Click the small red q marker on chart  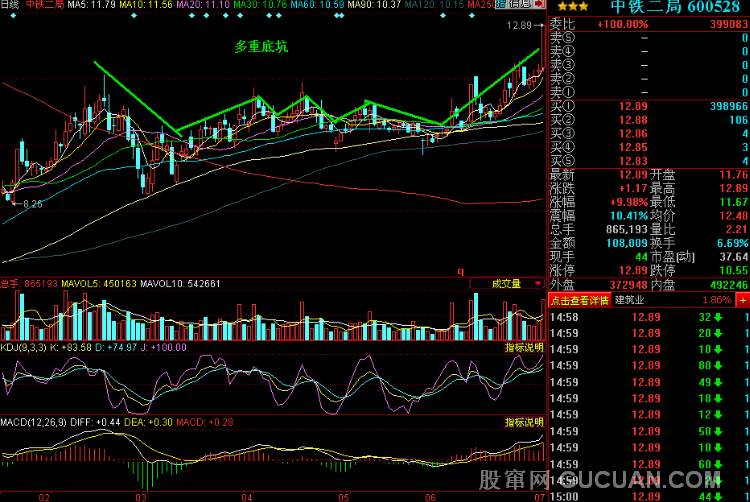pos(461,271)
